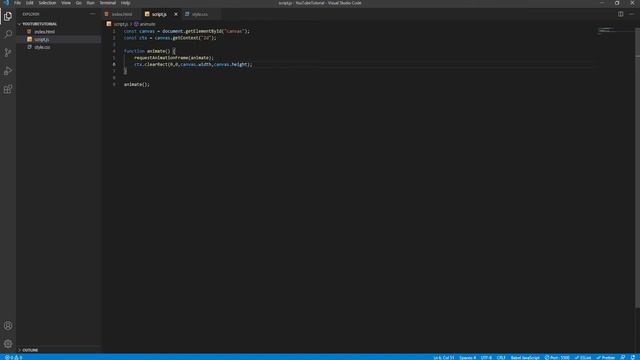Open the Selection menu

tap(47, 3)
